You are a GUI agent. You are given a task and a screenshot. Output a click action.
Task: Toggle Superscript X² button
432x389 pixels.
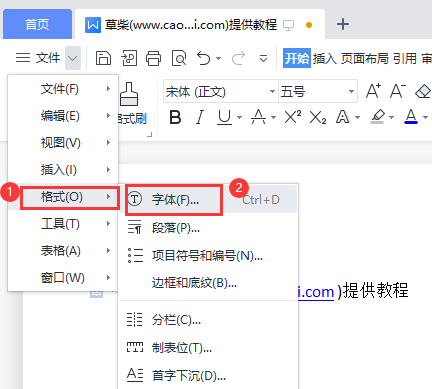pyautogui.click(x=293, y=117)
